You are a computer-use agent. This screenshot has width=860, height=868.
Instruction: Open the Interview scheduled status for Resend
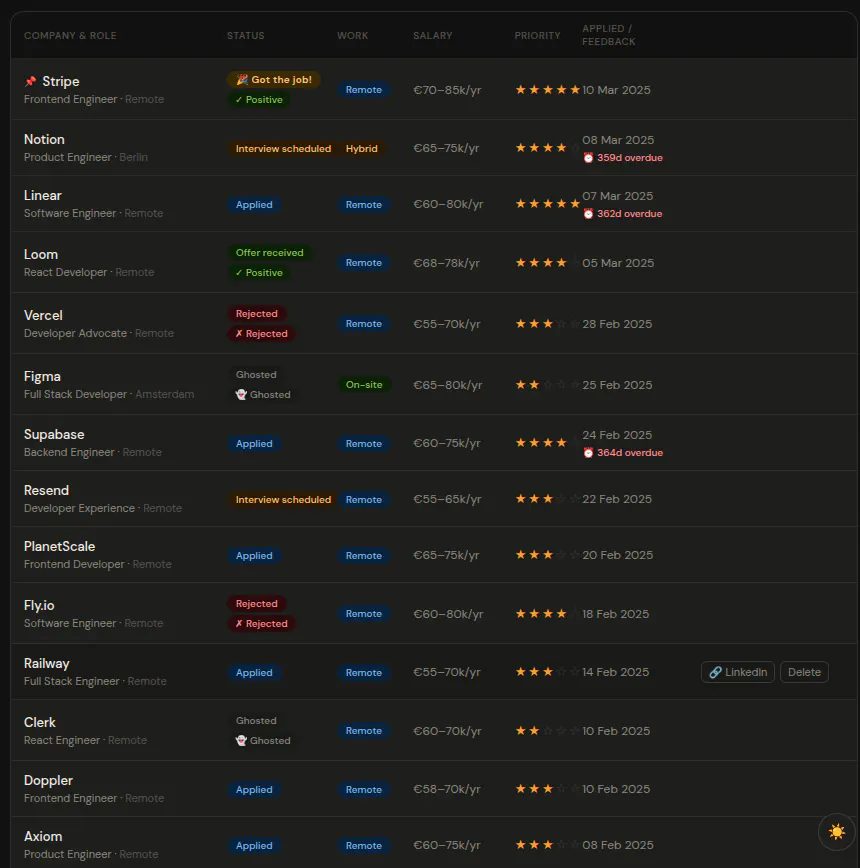(x=283, y=499)
